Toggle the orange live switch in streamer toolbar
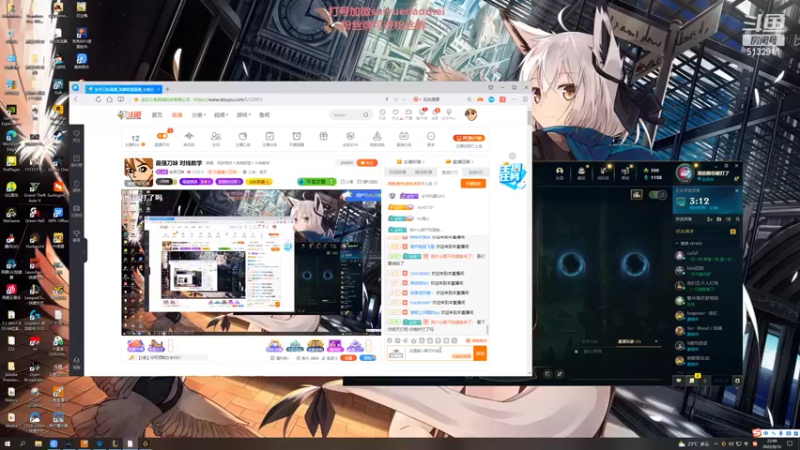 click(162, 136)
